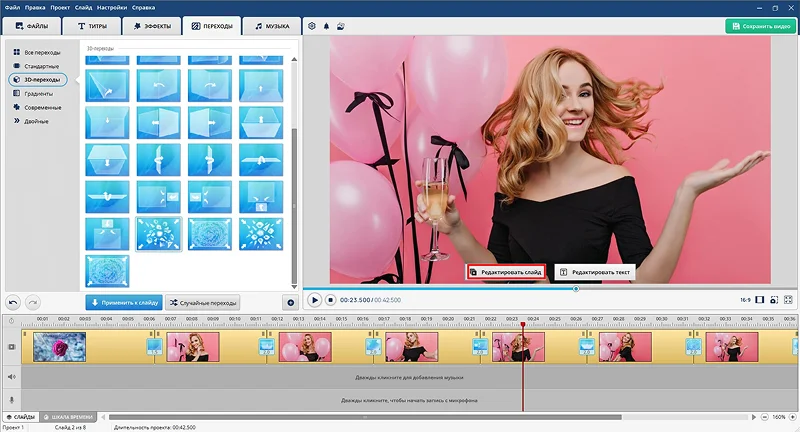800x432 pixels.
Task: Click Редактировать текст button
Action: pos(595,272)
